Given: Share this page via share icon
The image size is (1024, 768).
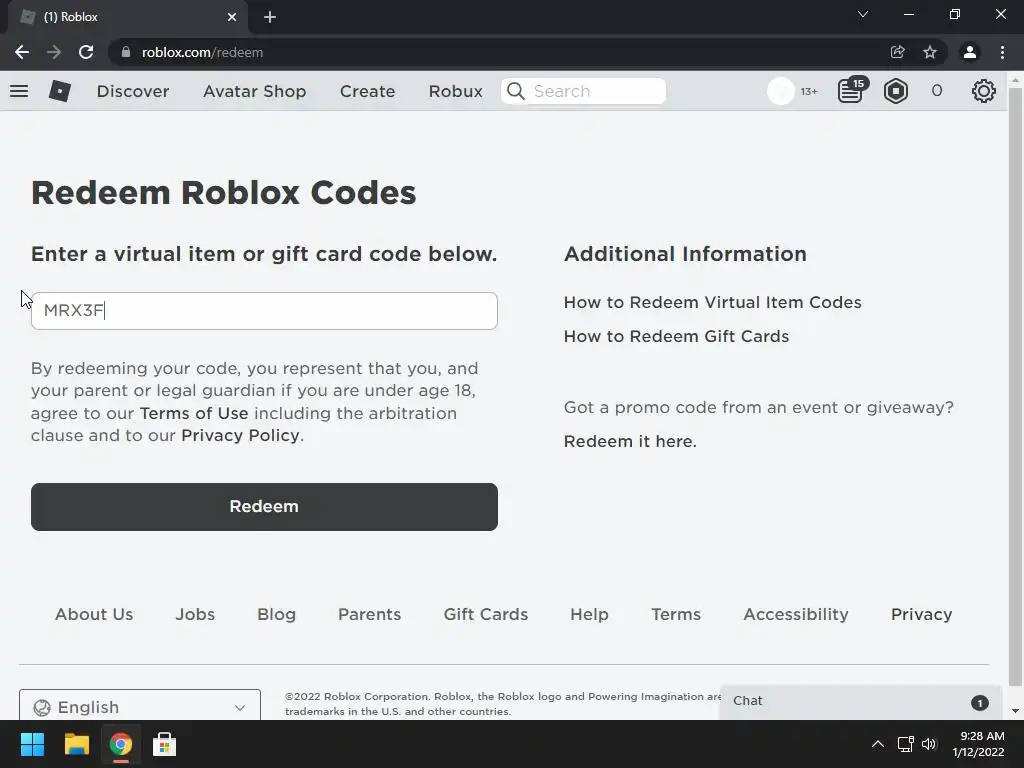Looking at the screenshot, I should pyautogui.click(x=898, y=52).
